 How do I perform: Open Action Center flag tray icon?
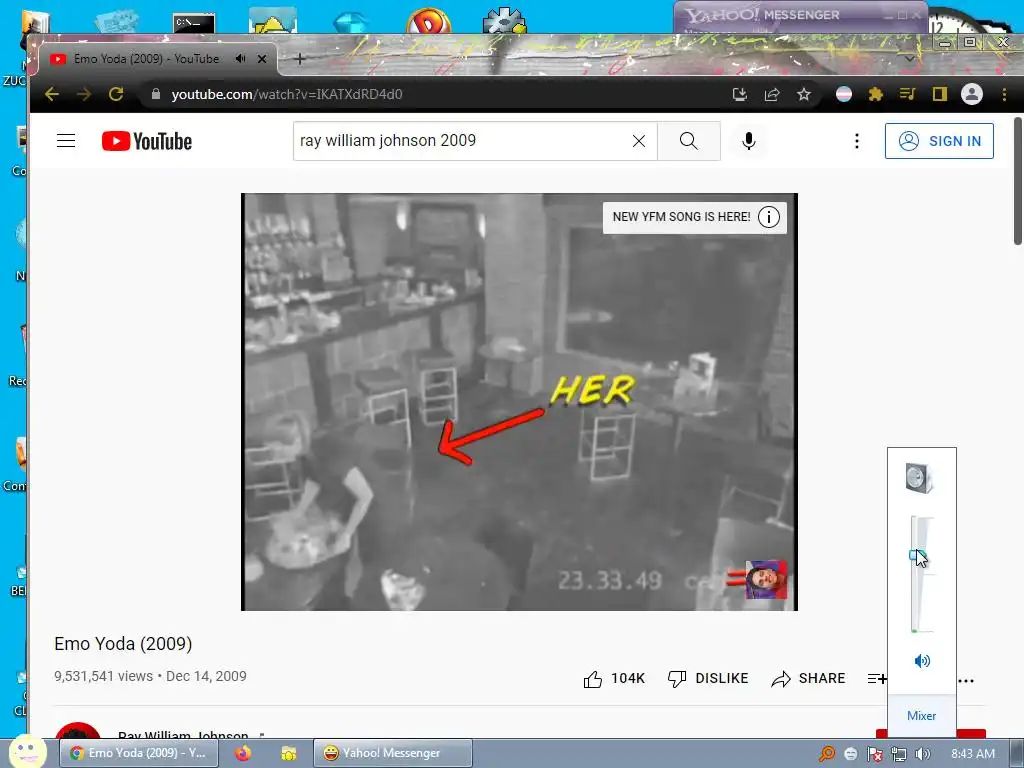click(x=874, y=754)
